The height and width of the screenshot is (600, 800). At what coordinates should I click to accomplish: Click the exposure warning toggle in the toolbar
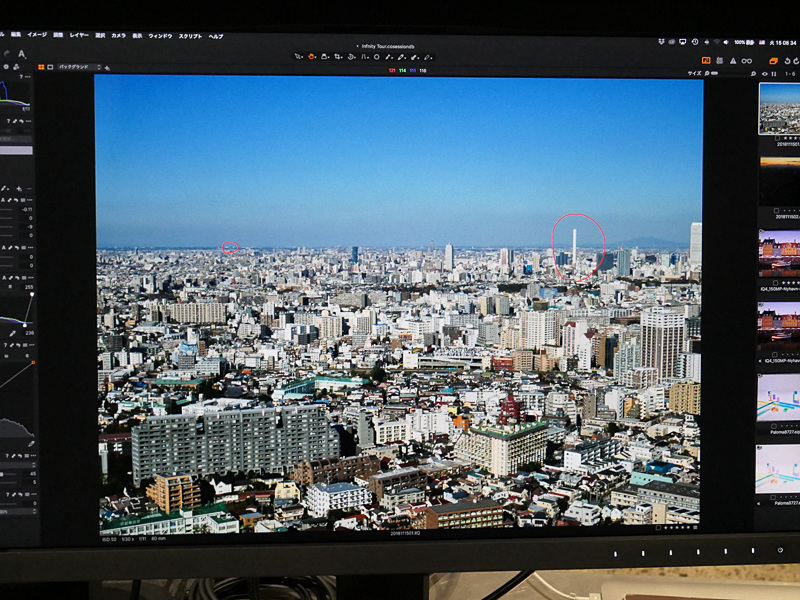[732, 62]
